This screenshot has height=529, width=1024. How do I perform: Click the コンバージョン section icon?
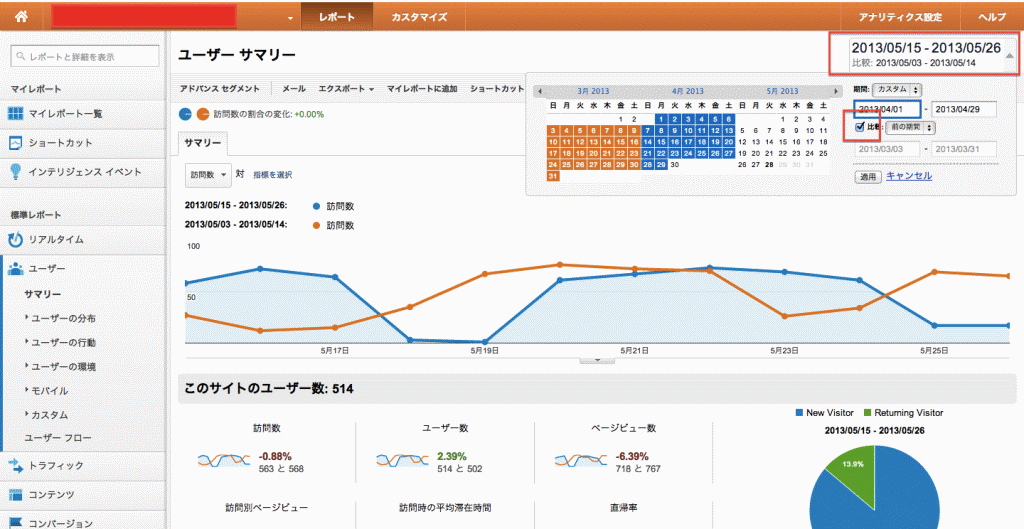(x=16, y=522)
